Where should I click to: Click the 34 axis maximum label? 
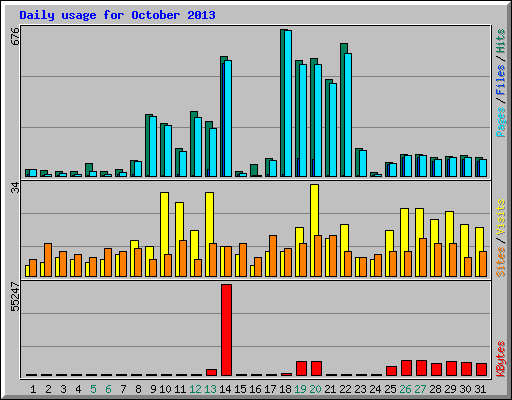[15, 188]
